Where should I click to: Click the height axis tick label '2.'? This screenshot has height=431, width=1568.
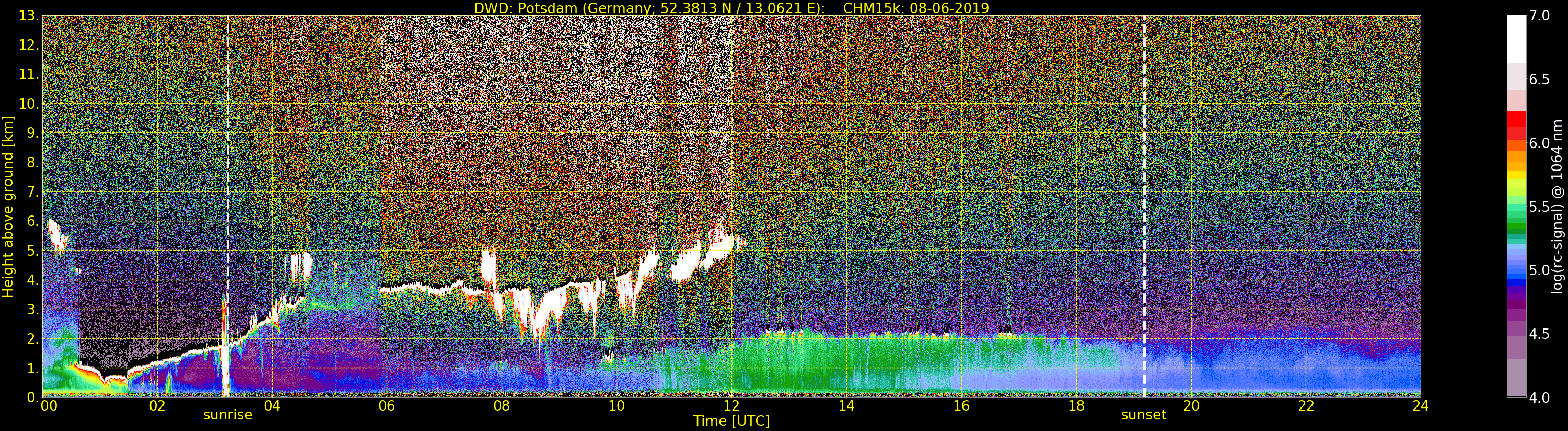point(32,339)
